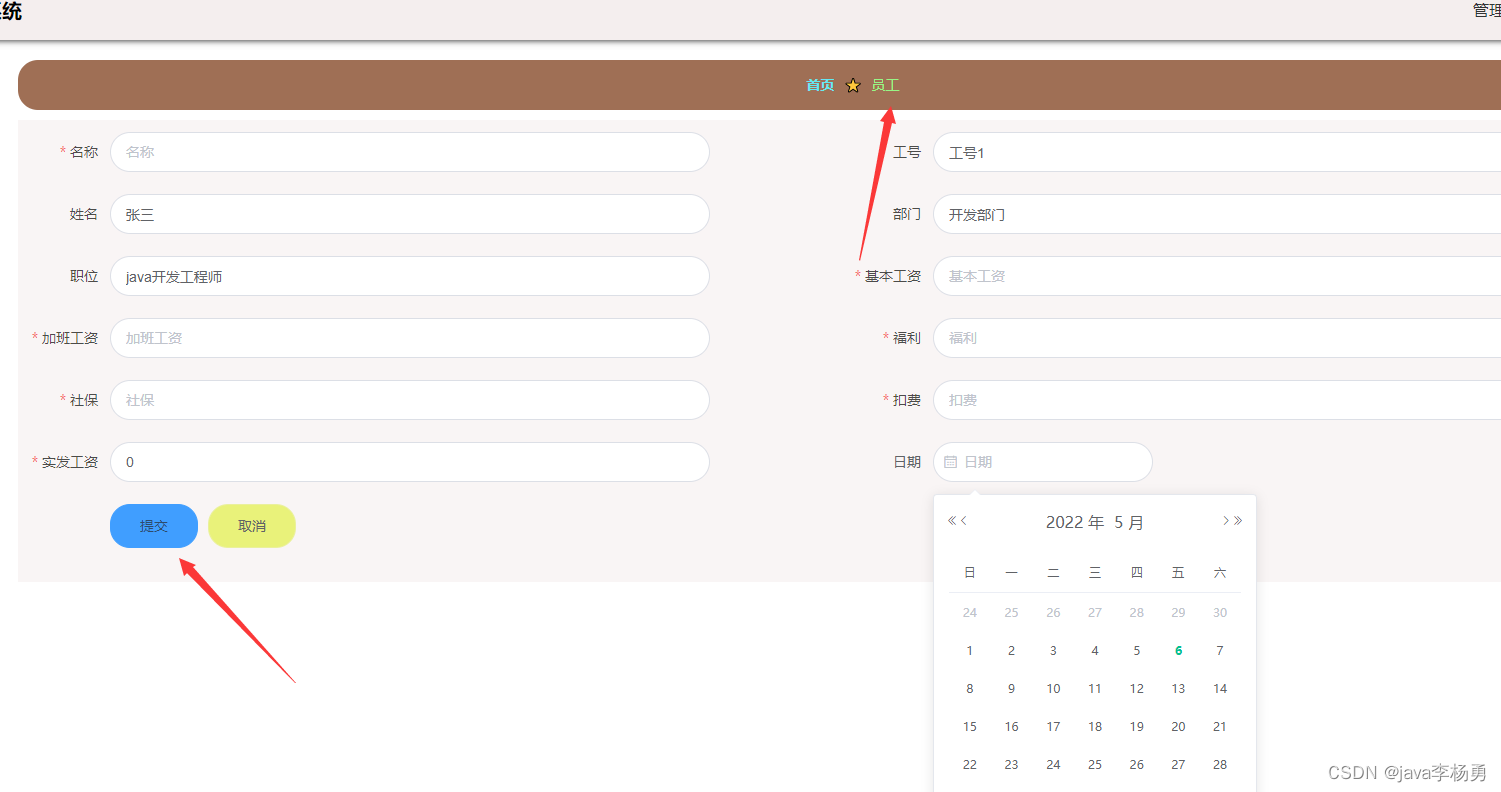Focus the 名称 input field

[410, 152]
